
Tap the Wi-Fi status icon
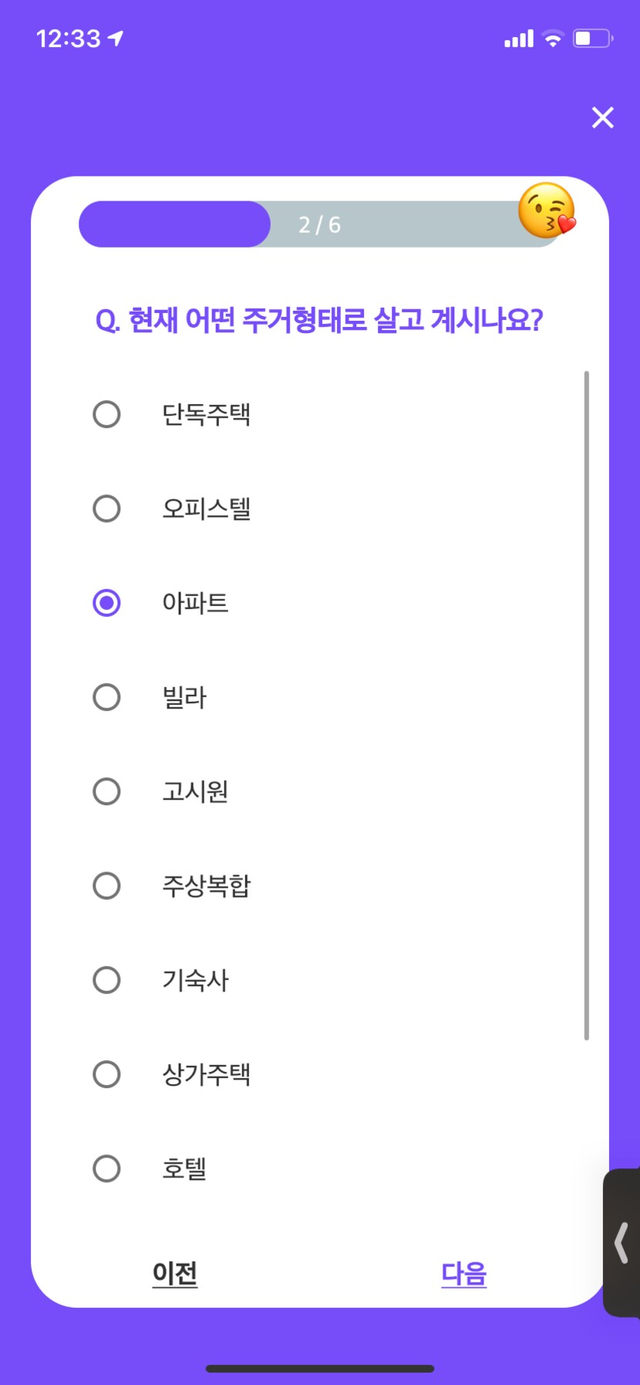(x=553, y=39)
